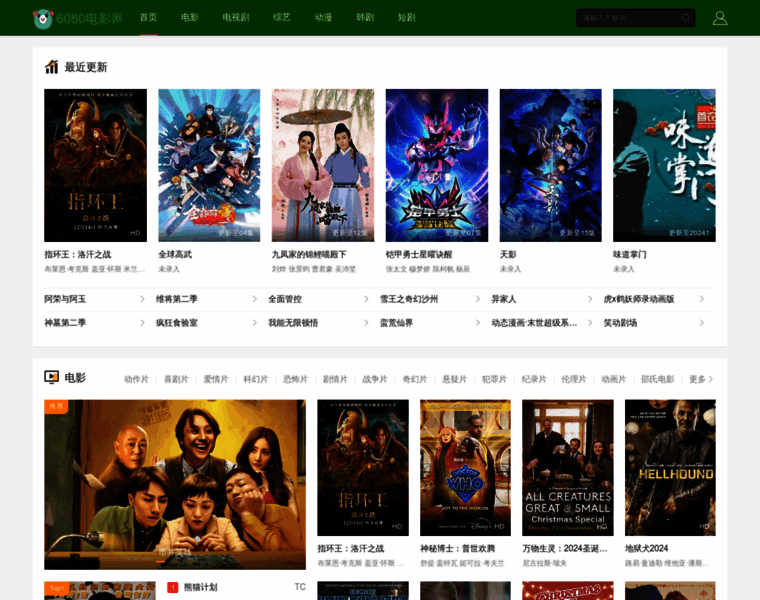The width and height of the screenshot is (760, 600).
Task: Open 神秘博士:普世欢腾 Doctor Who poster
Action: point(465,468)
